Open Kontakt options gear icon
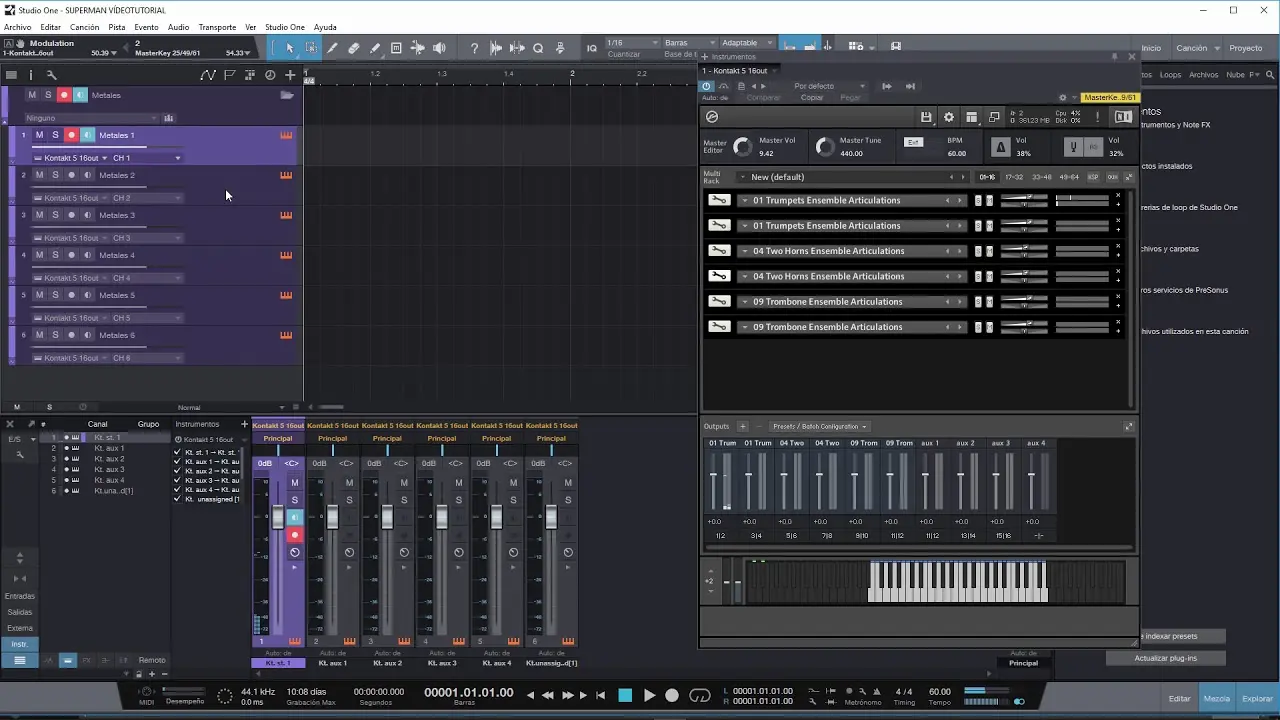The image size is (1280, 720). (949, 117)
